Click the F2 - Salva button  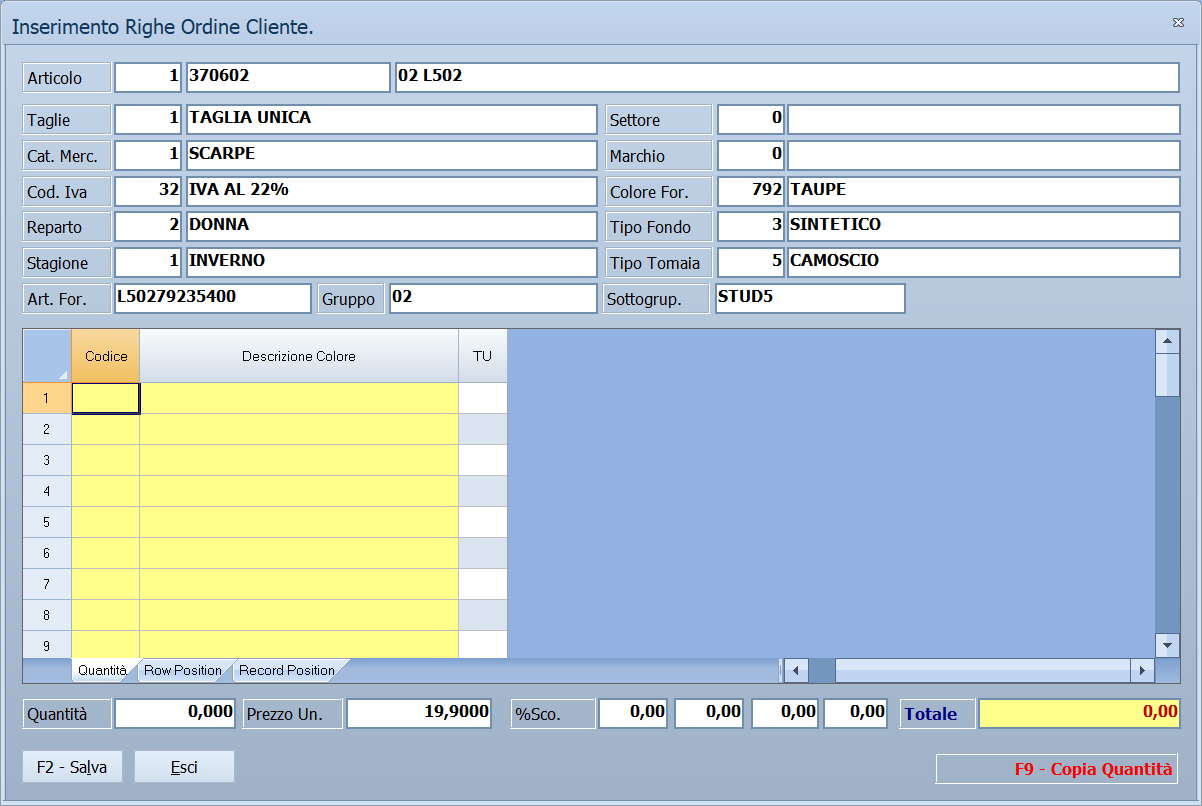tap(73, 767)
